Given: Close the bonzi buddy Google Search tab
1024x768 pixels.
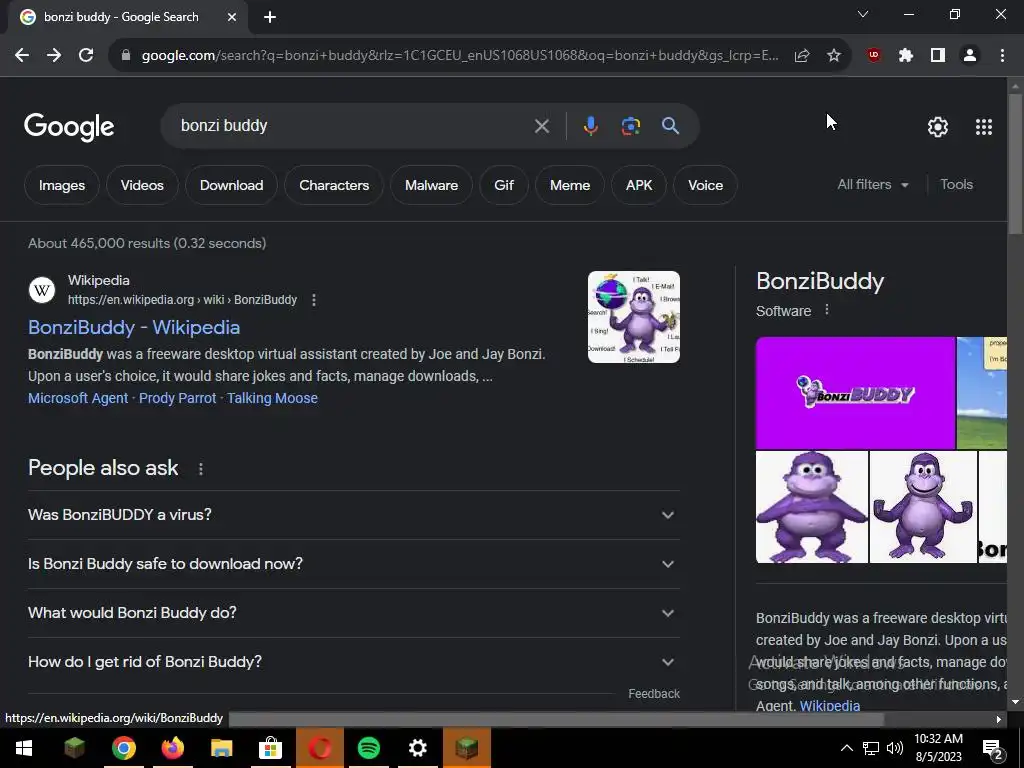Looking at the screenshot, I should pos(232,17).
